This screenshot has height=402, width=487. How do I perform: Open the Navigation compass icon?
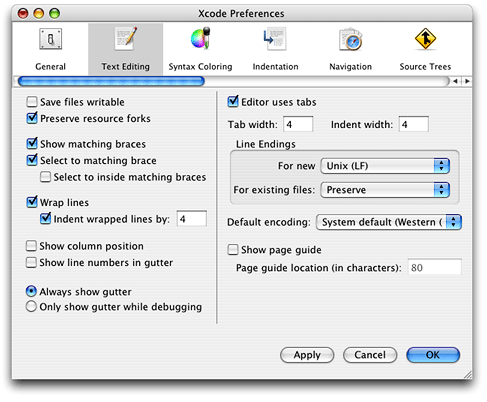click(x=350, y=39)
